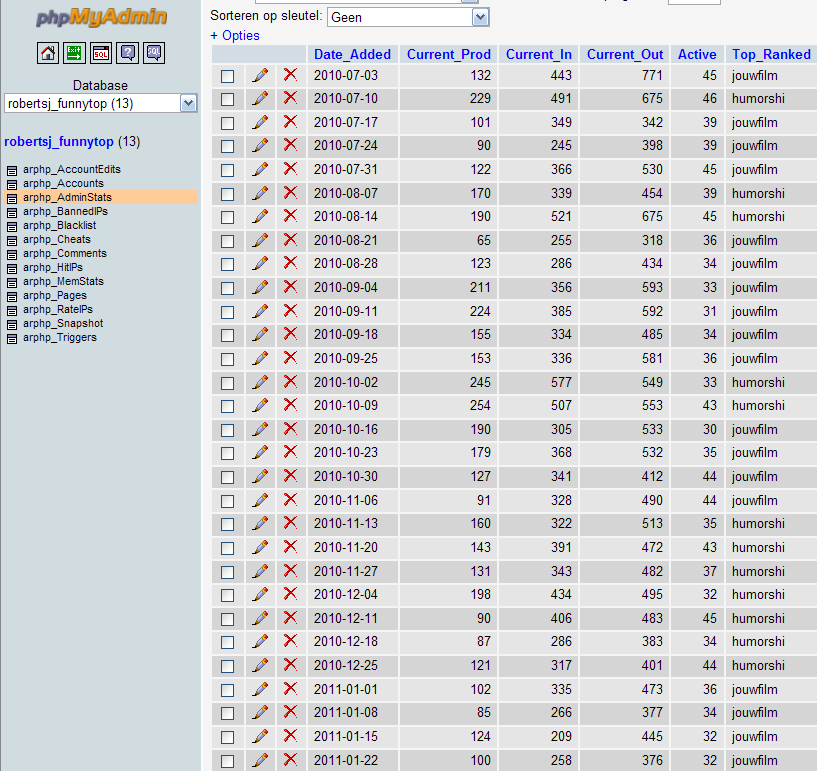817x771 pixels.
Task: Open the Database selector dropdown
Action: [101, 103]
